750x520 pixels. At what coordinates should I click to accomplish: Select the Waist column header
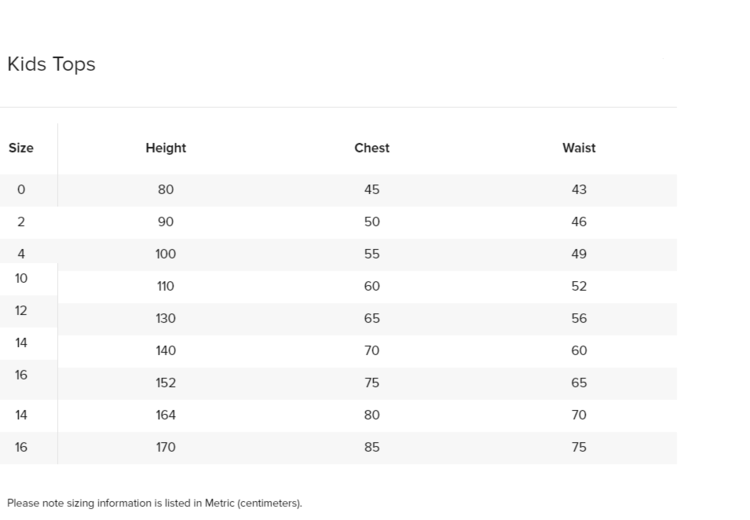click(579, 148)
